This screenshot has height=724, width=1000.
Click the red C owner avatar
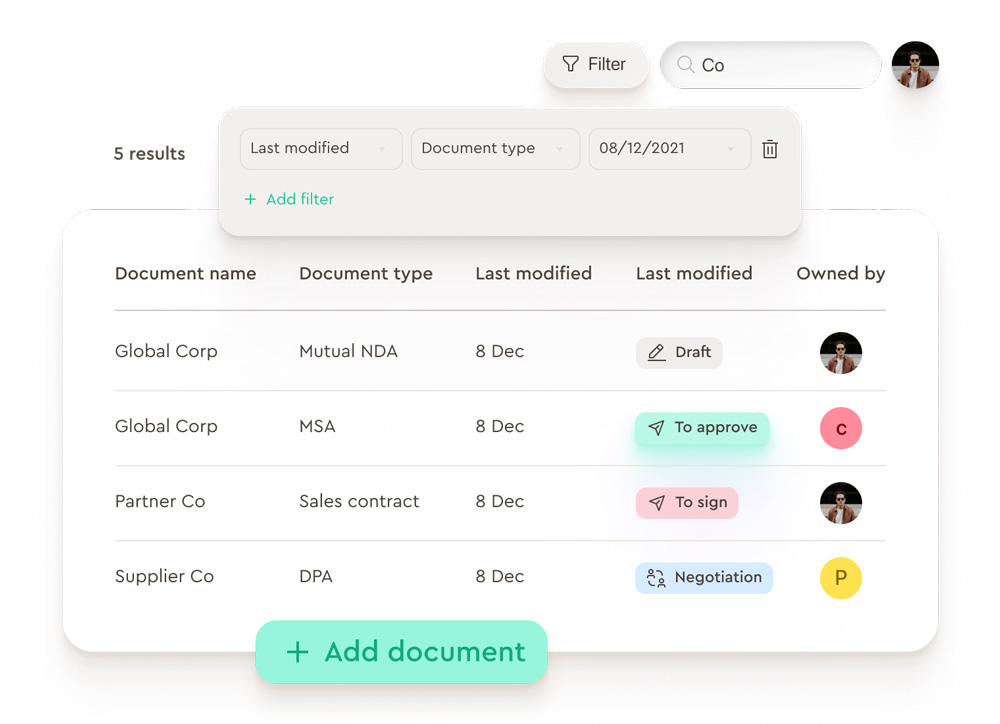tap(840, 428)
